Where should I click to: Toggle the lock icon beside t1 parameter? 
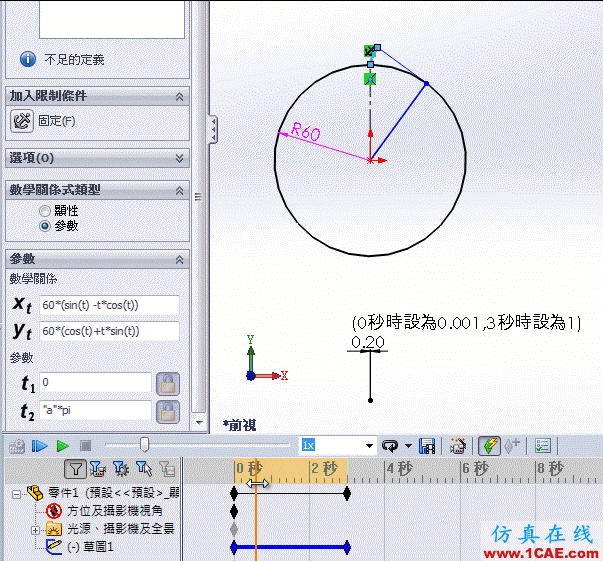(168, 384)
